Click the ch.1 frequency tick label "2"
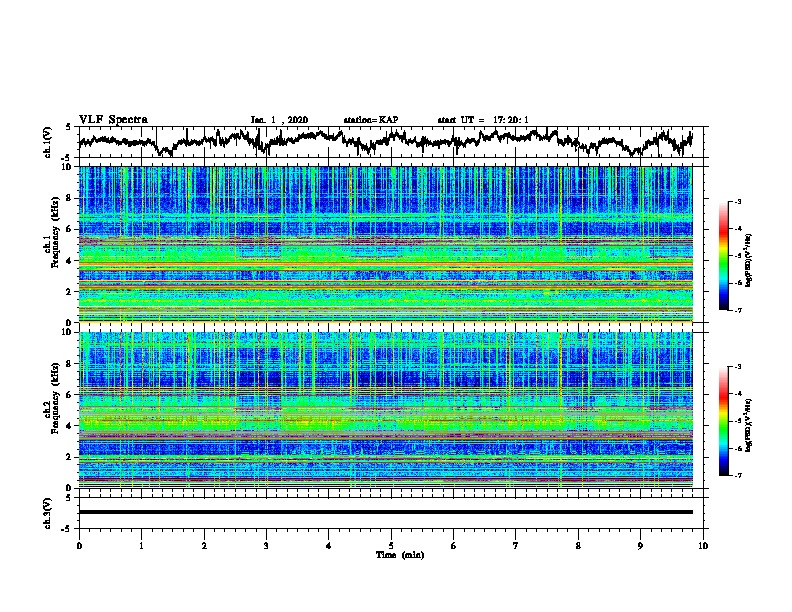The width and height of the screenshot is (792, 612). click(x=71, y=291)
